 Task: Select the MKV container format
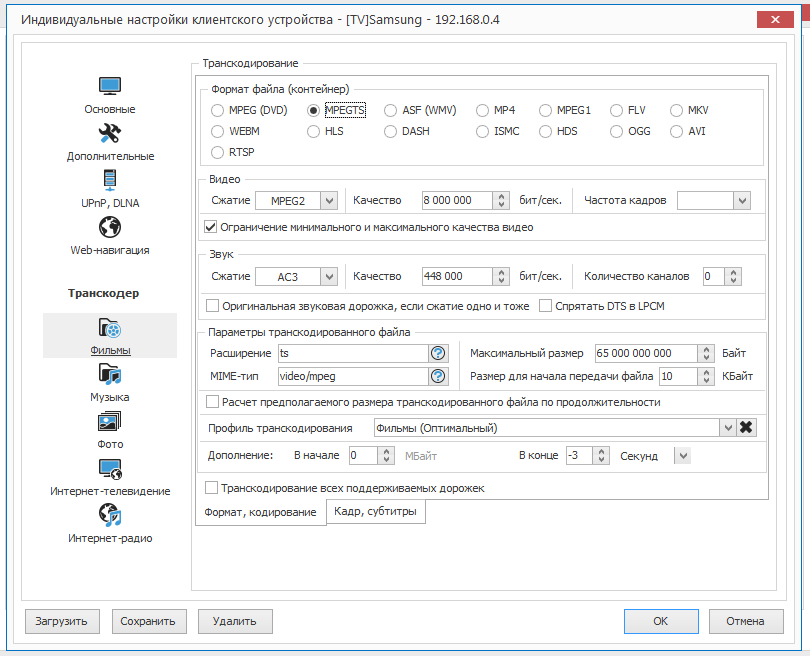pyautogui.click(x=678, y=110)
